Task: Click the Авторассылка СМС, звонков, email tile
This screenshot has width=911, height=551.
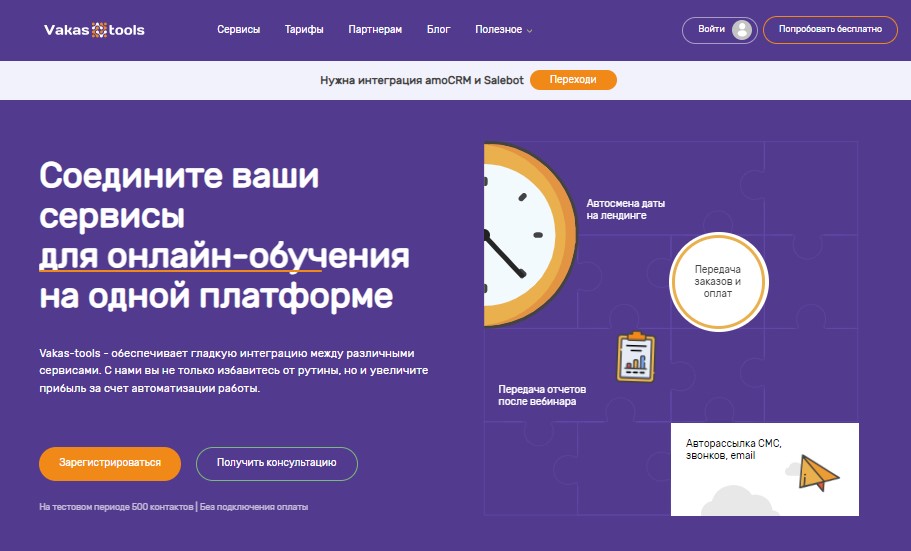Action: (x=733, y=449)
